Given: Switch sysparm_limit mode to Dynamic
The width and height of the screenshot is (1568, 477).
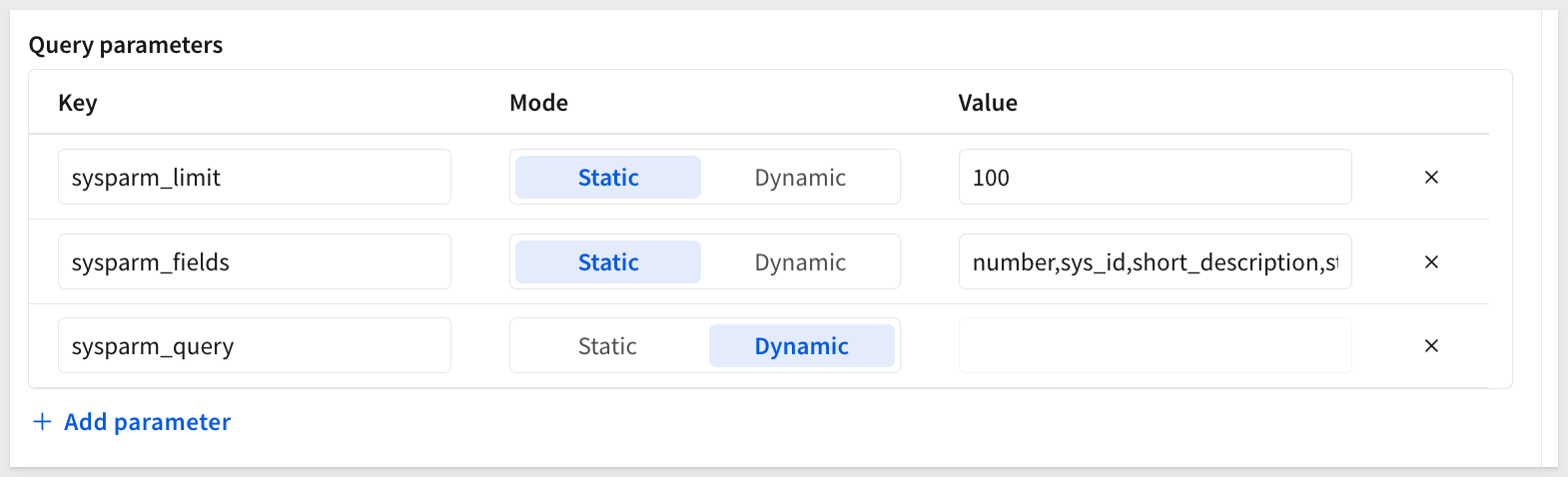Looking at the screenshot, I should 800,177.
